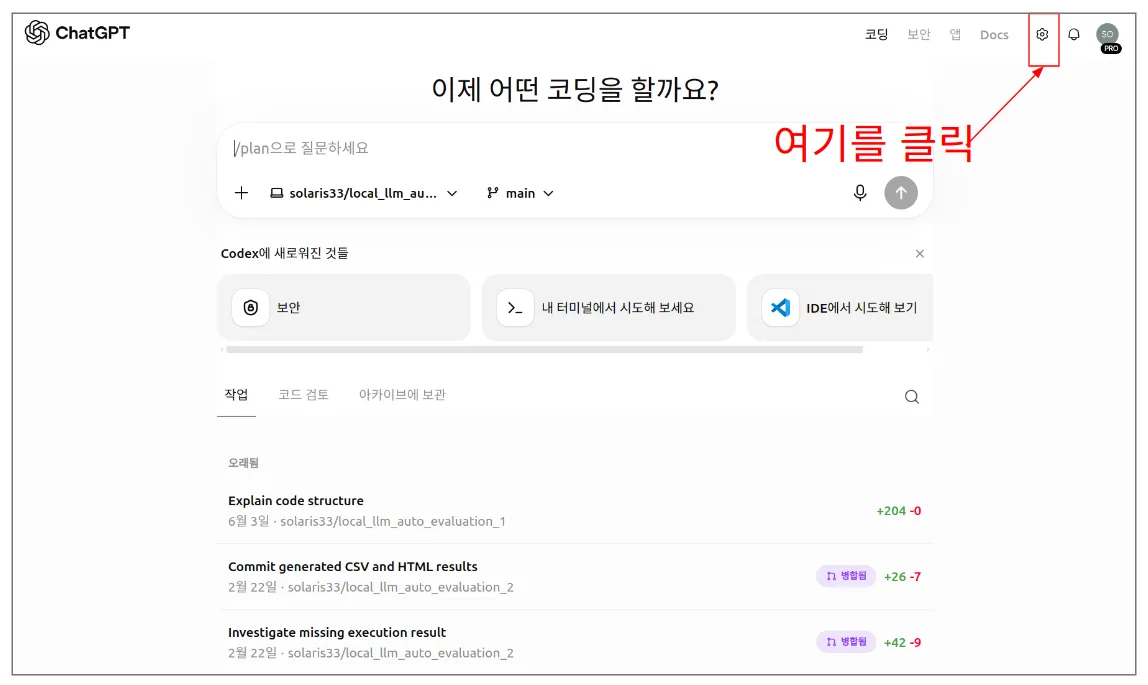Dismiss the 'Codex에 새로워진 것들' section
This screenshot has width=1148, height=685.
pyautogui.click(x=920, y=253)
